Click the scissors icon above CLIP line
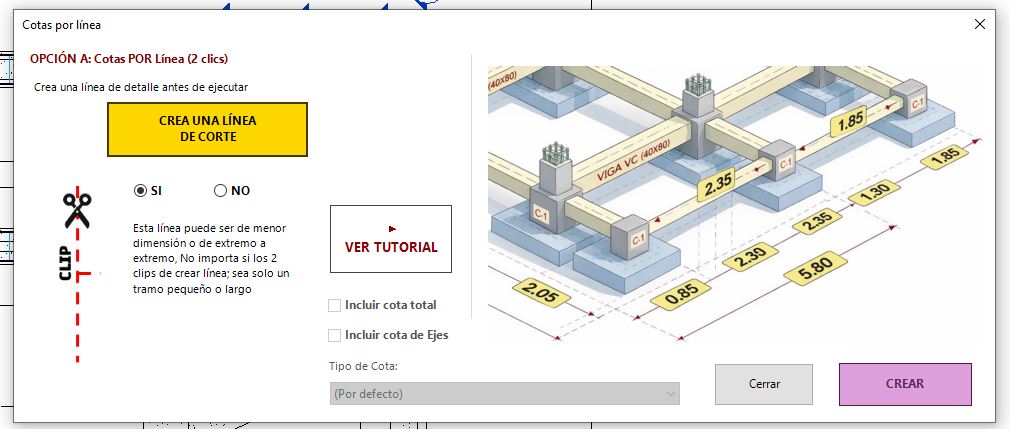The width and height of the screenshot is (1010, 429). pos(77,211)
